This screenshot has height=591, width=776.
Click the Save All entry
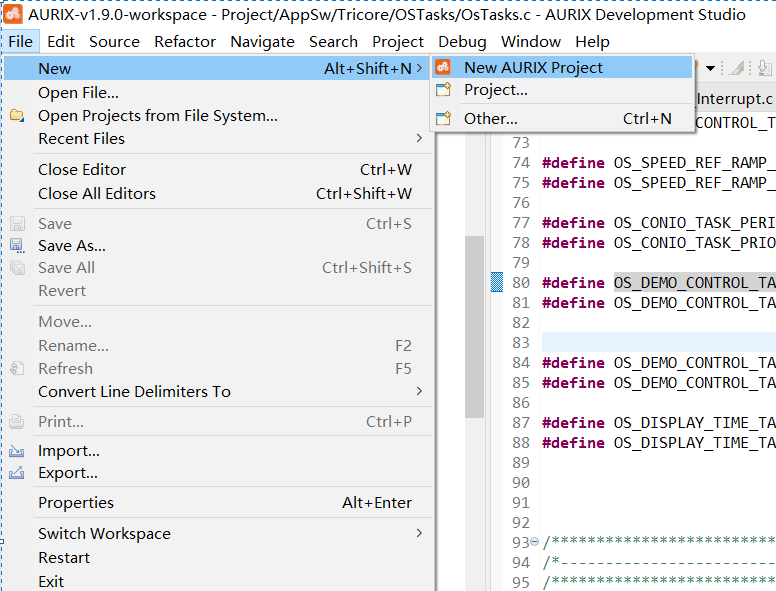218,268
